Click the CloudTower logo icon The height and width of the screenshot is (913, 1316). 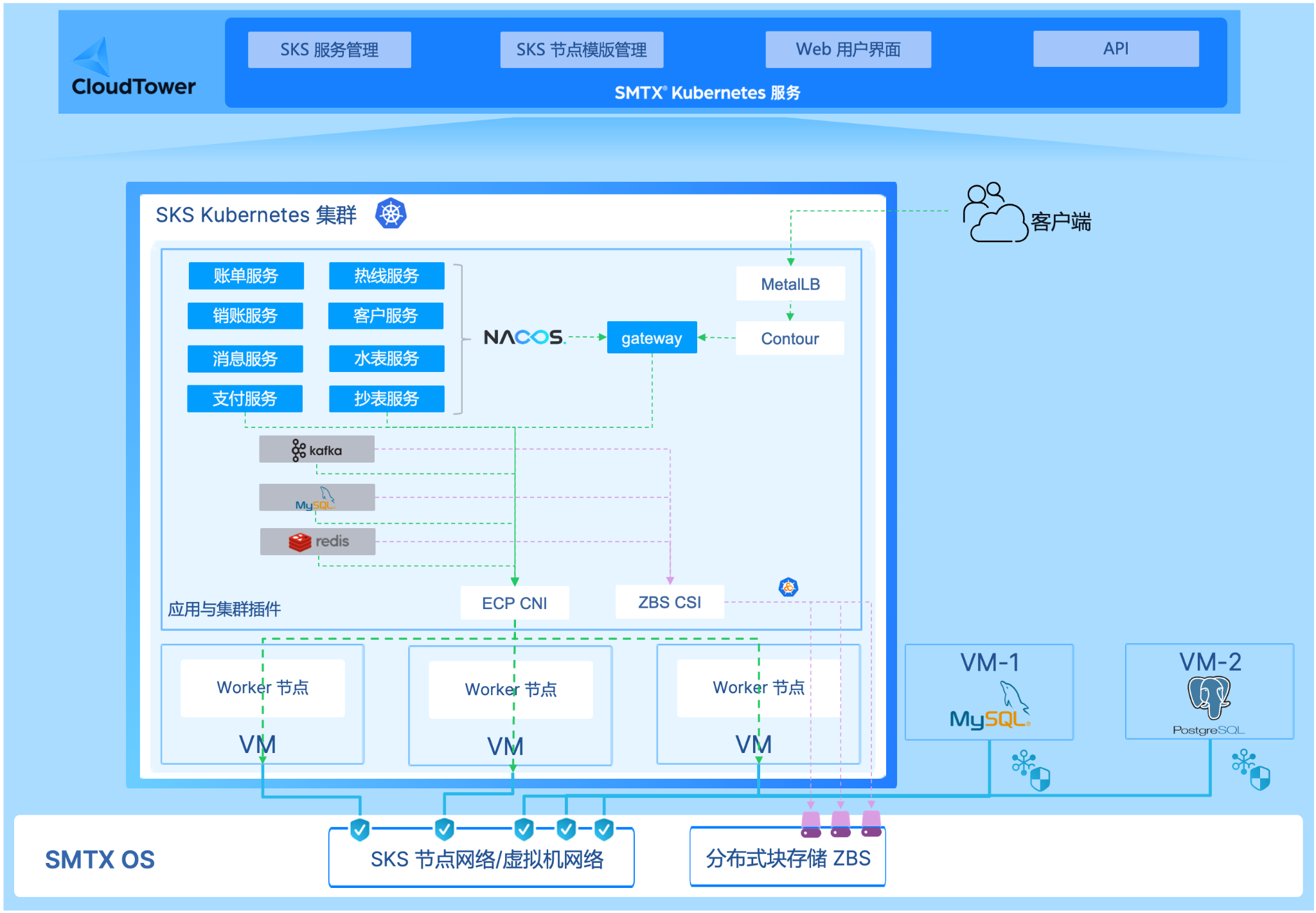tap(91, 57)
